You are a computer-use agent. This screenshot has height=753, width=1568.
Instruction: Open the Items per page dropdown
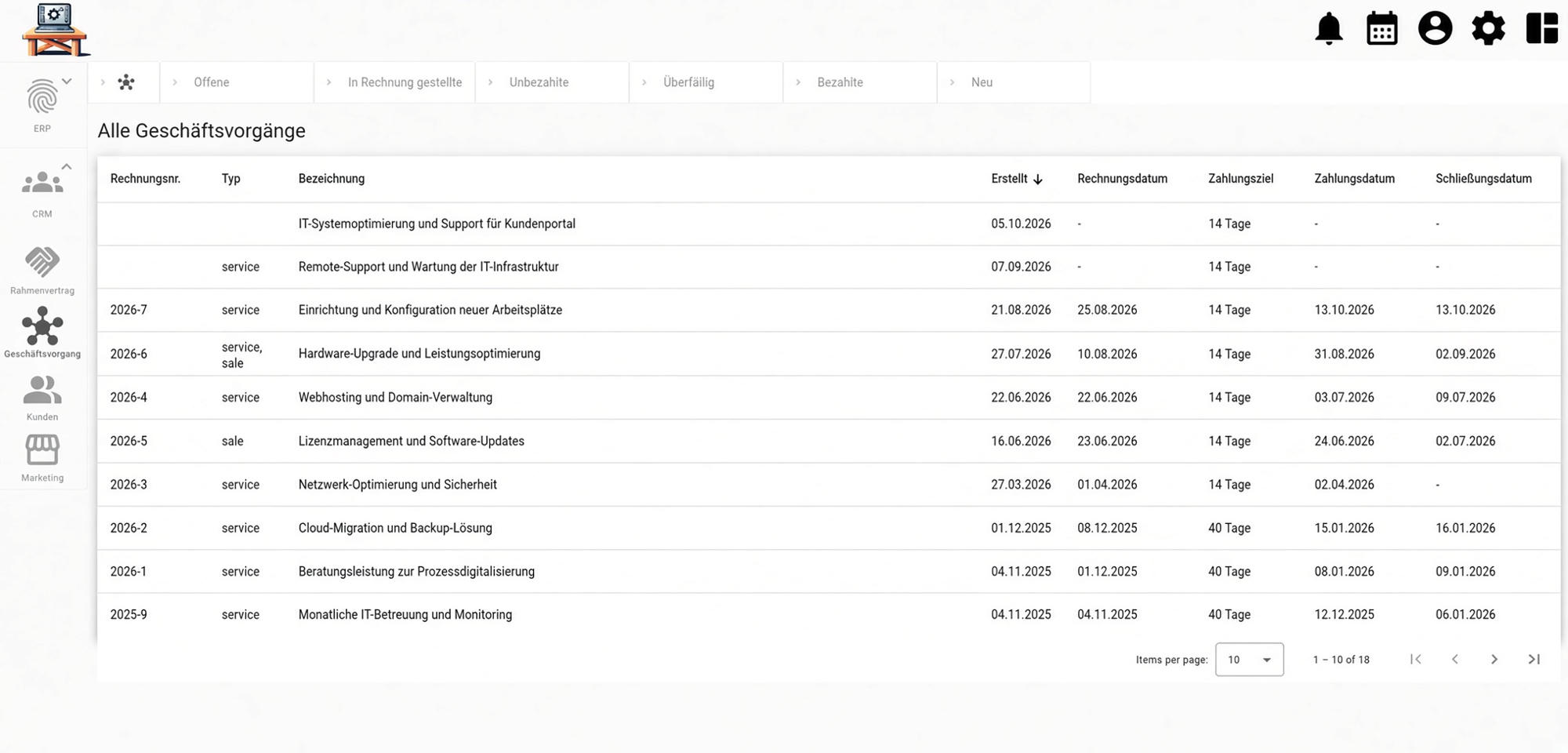[1250, 660]
